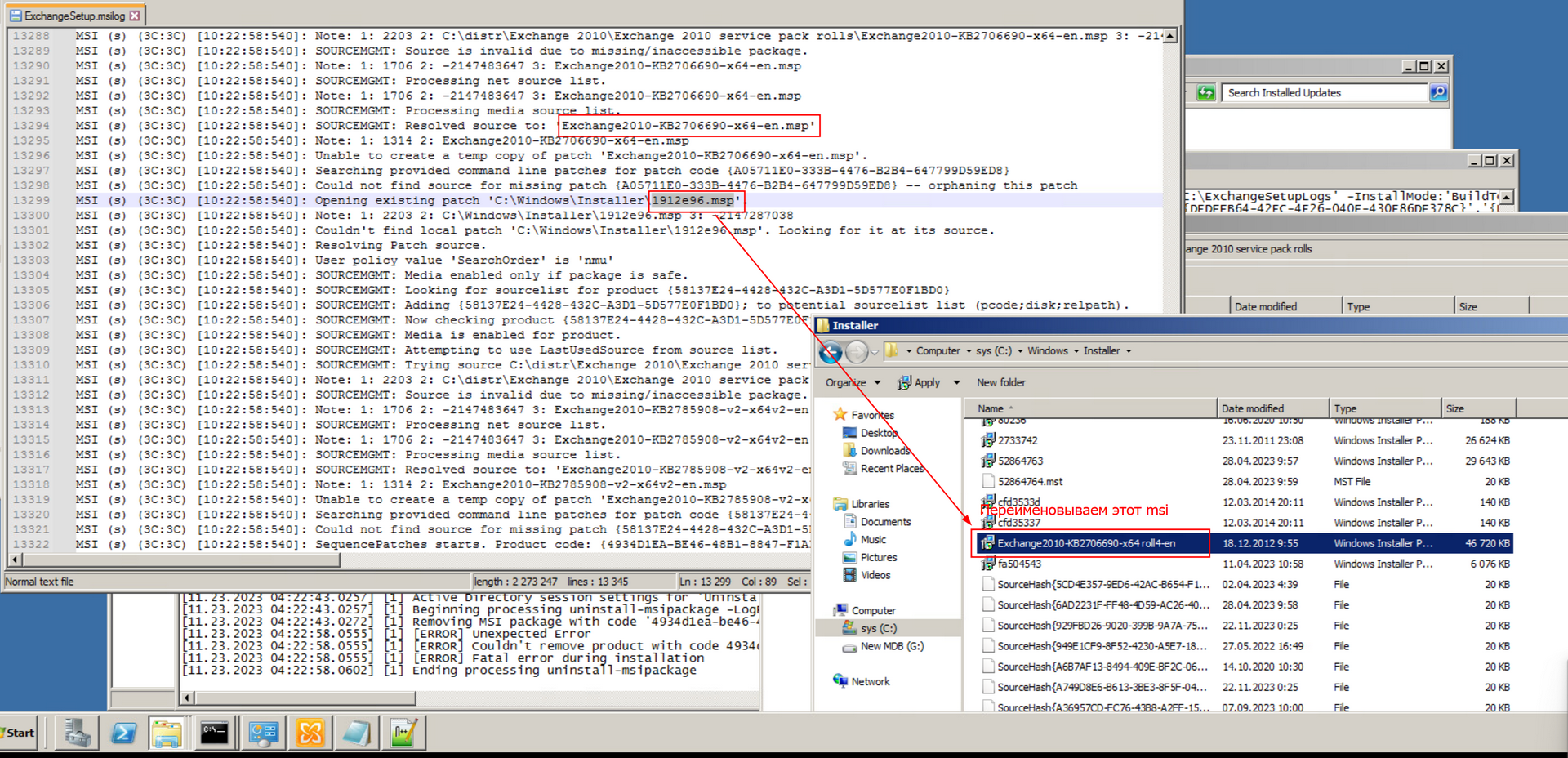Select New MDB (G:) drive
Screen dimensions: 1568x758
pos(891,646)
